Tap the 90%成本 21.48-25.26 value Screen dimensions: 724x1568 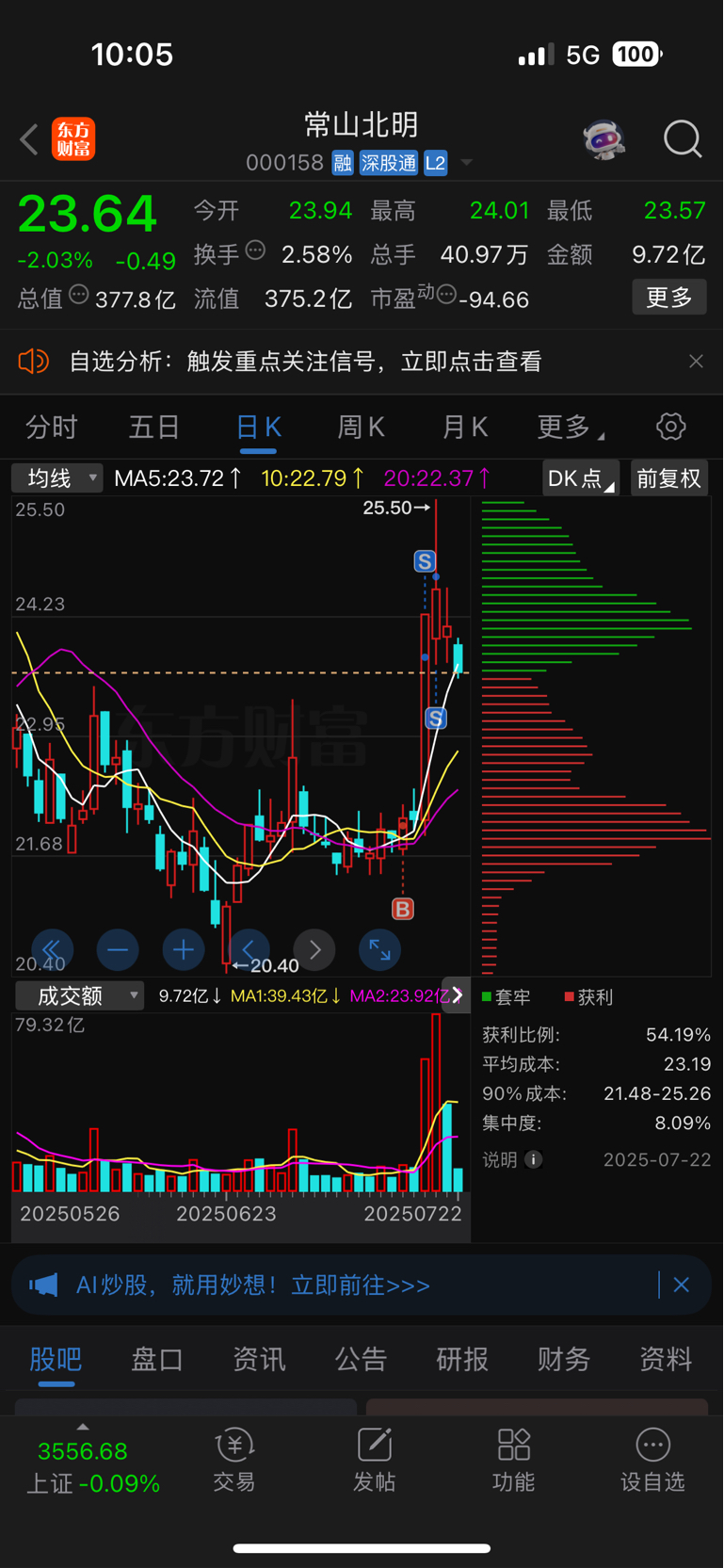pos(657,1093)
